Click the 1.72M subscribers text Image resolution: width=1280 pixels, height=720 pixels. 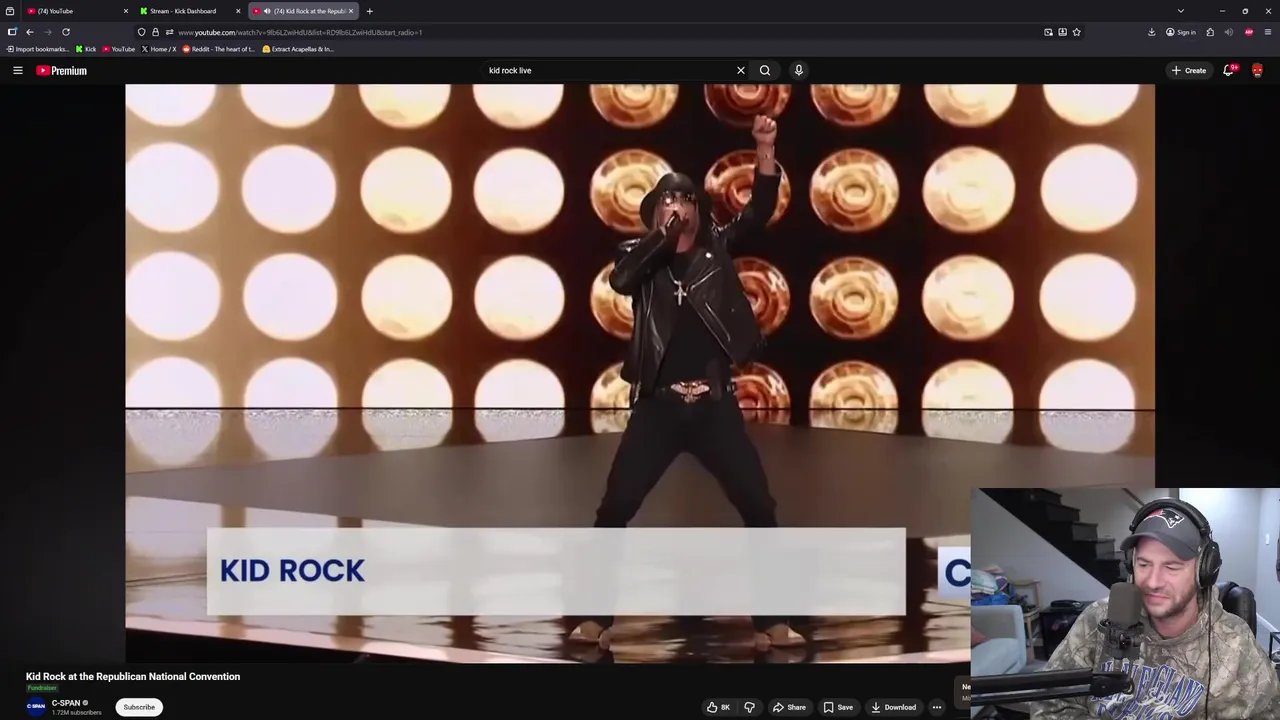click(77, 712)
